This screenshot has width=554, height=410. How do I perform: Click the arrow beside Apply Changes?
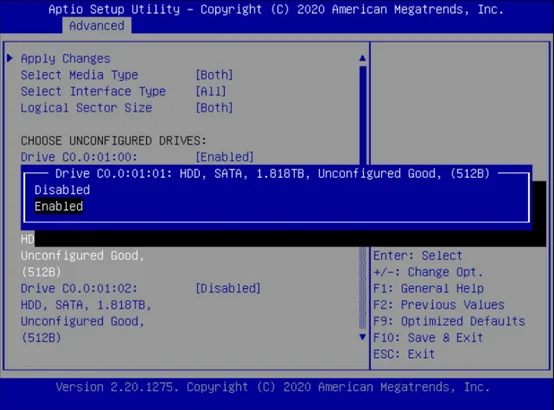click(x=10, y=58)
